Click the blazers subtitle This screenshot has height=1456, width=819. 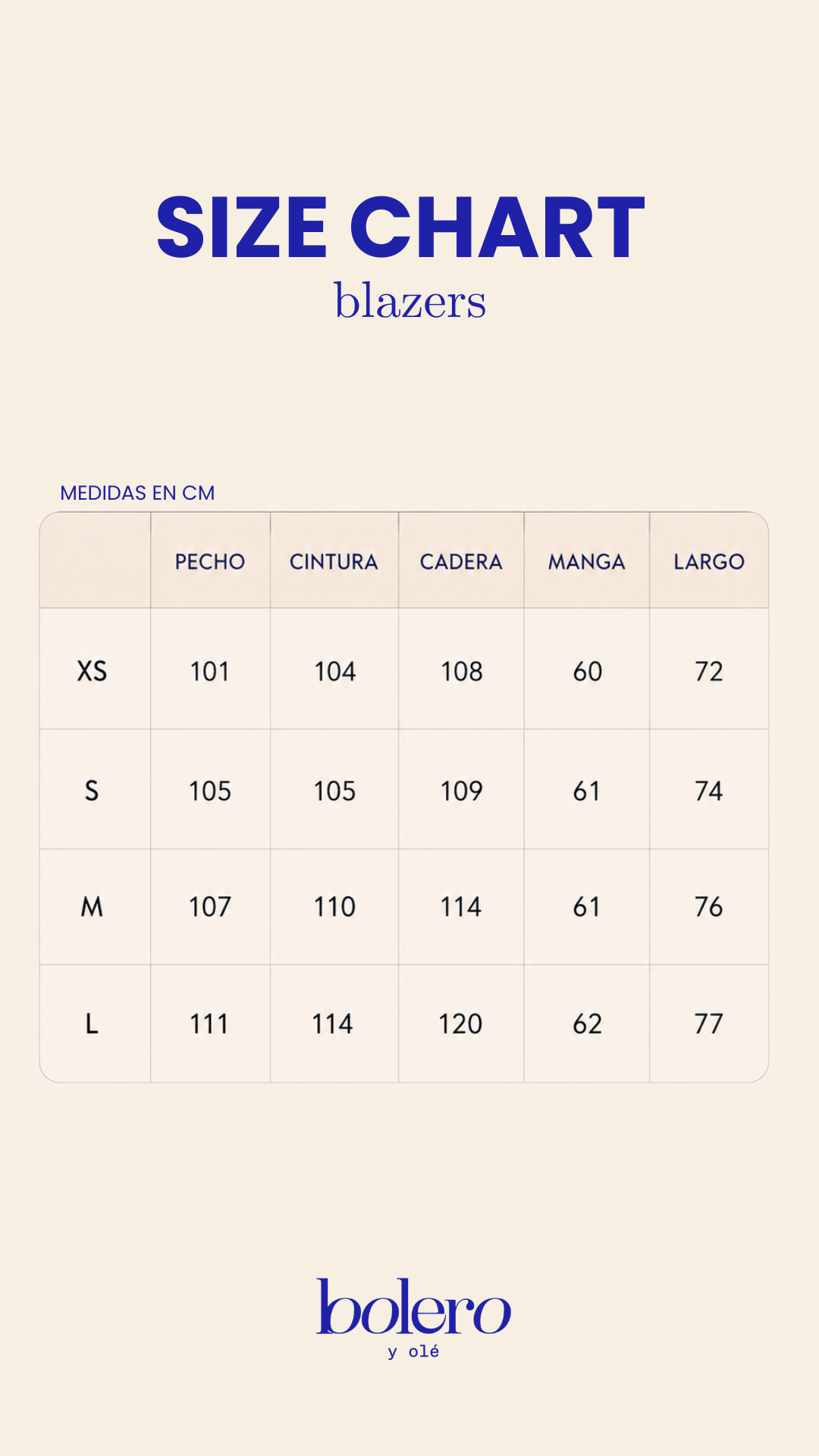pyautogui.click(x=409, y=300)
